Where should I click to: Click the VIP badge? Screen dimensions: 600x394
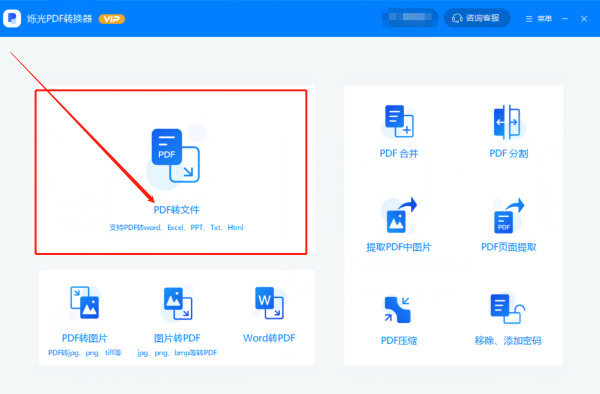coord(111,19)
